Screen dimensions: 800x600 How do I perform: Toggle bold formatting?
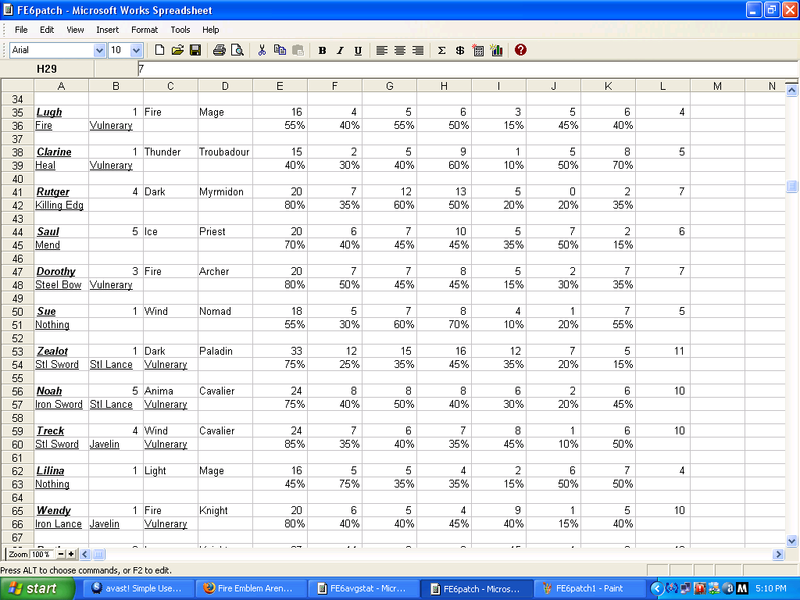[x=322, y=50]
